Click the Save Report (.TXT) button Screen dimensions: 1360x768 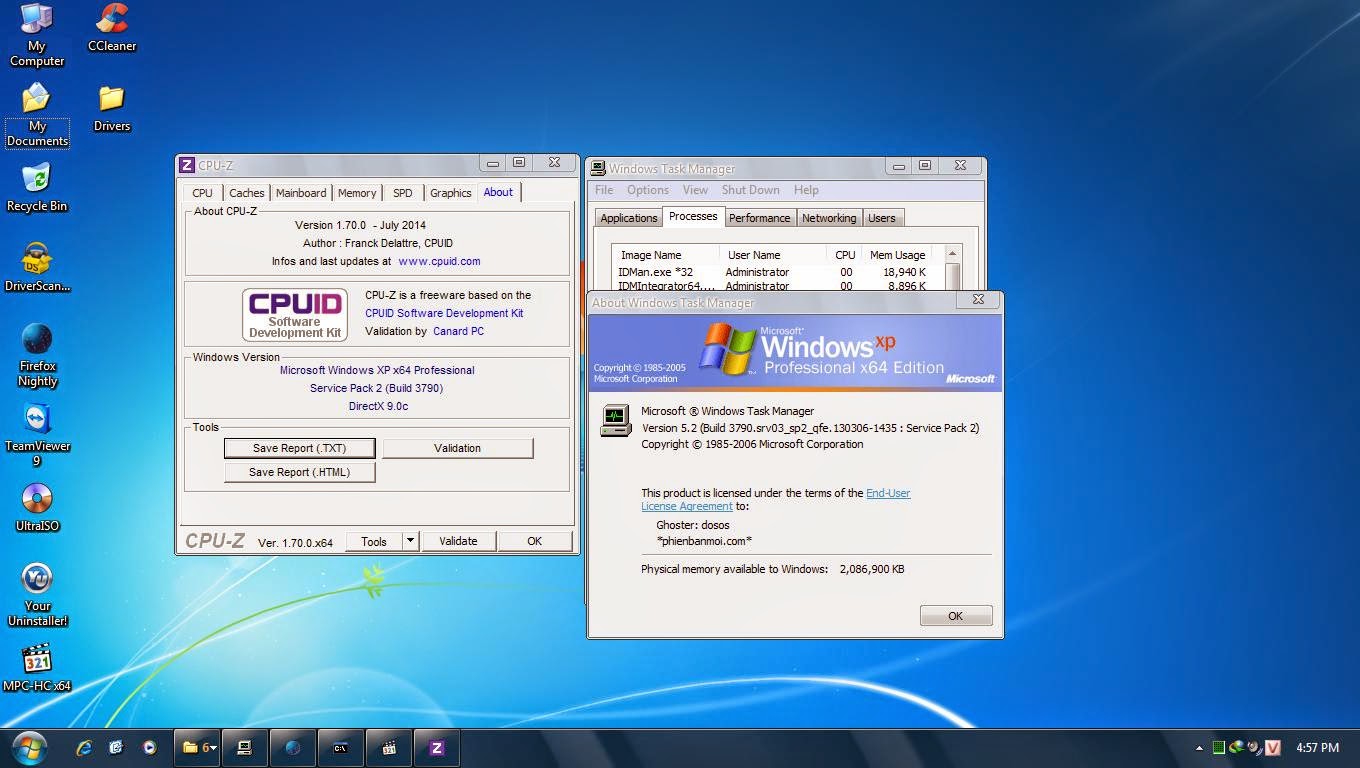299,448
